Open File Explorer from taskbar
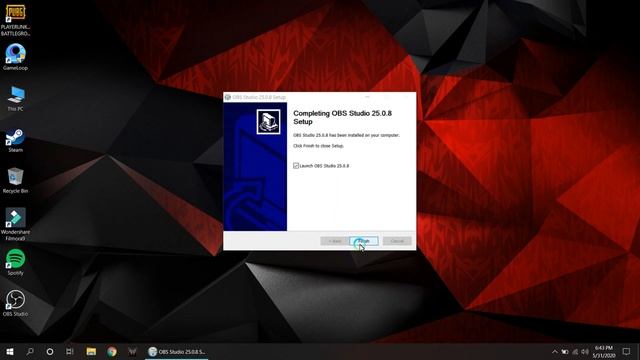This screenshot has width=640, height=360. [x=91, y=351]
